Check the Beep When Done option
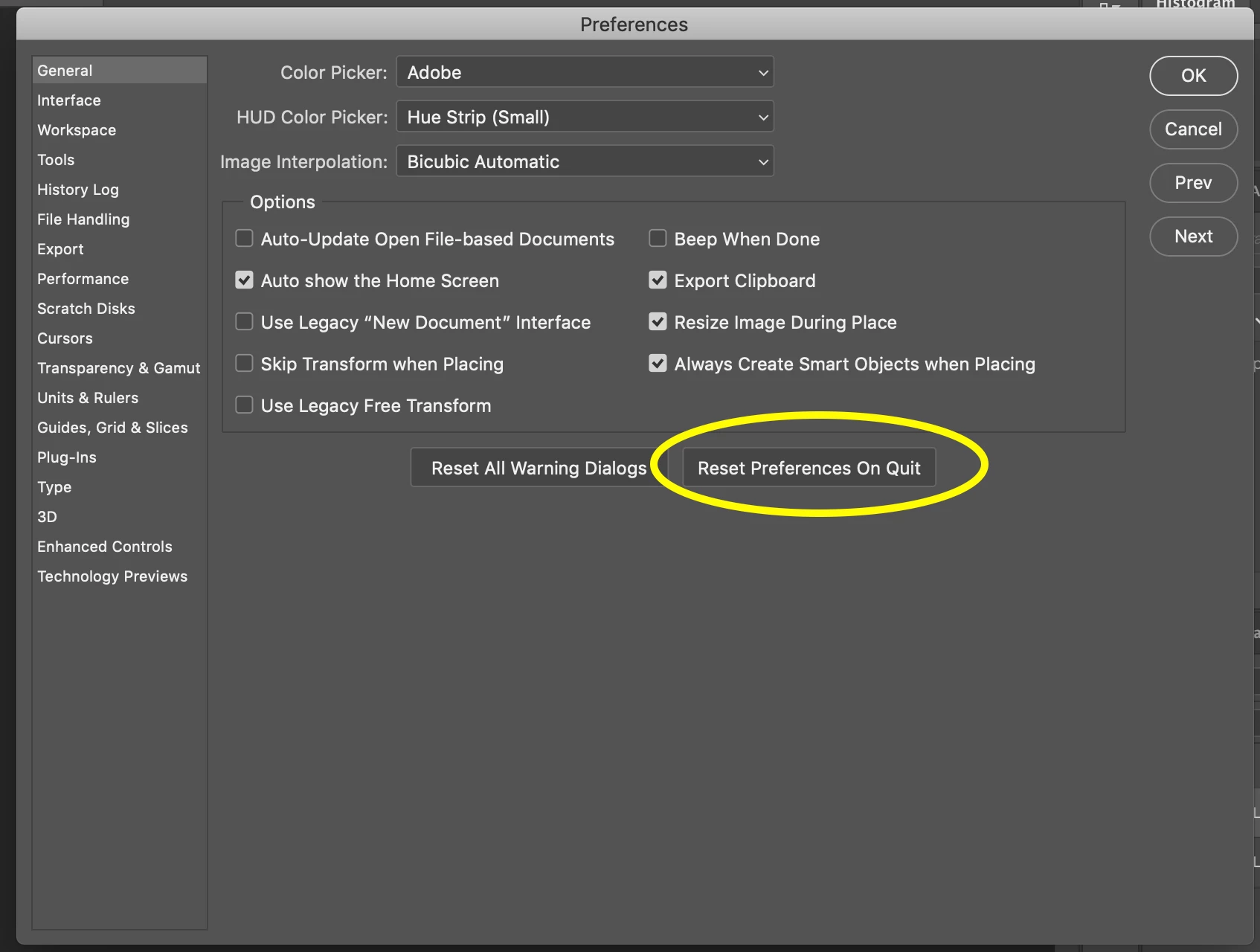This screenshot has width=1260, height=952. (x=658, y=238)
